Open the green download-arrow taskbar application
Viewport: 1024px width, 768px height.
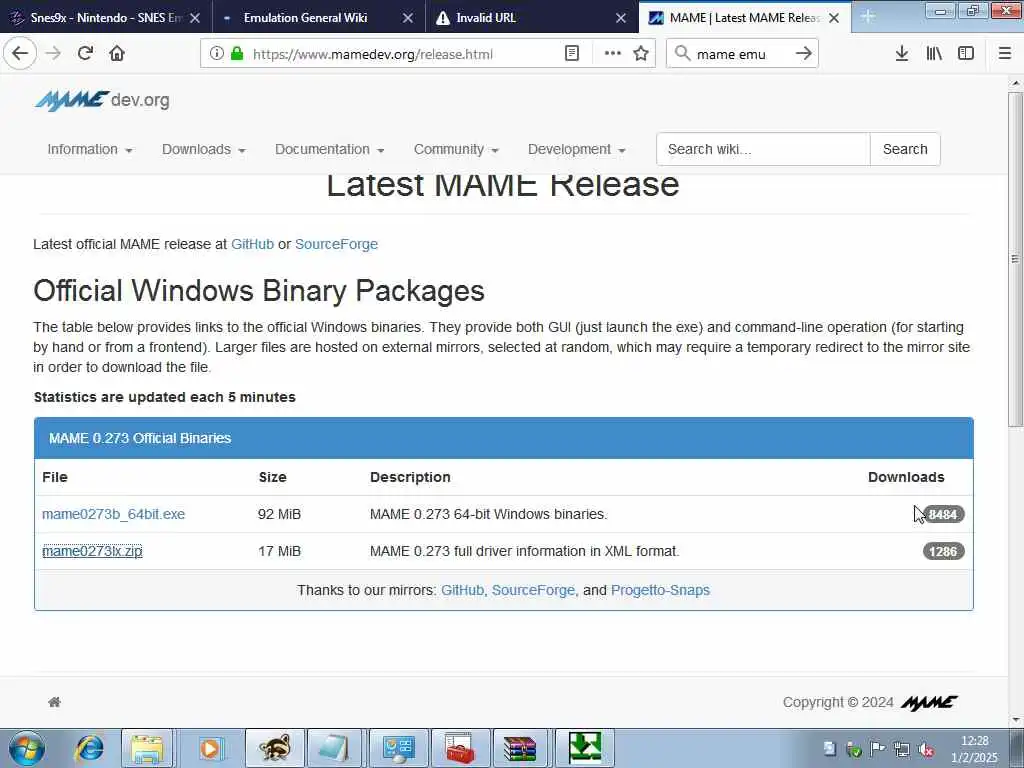click(x=584, y=748)
